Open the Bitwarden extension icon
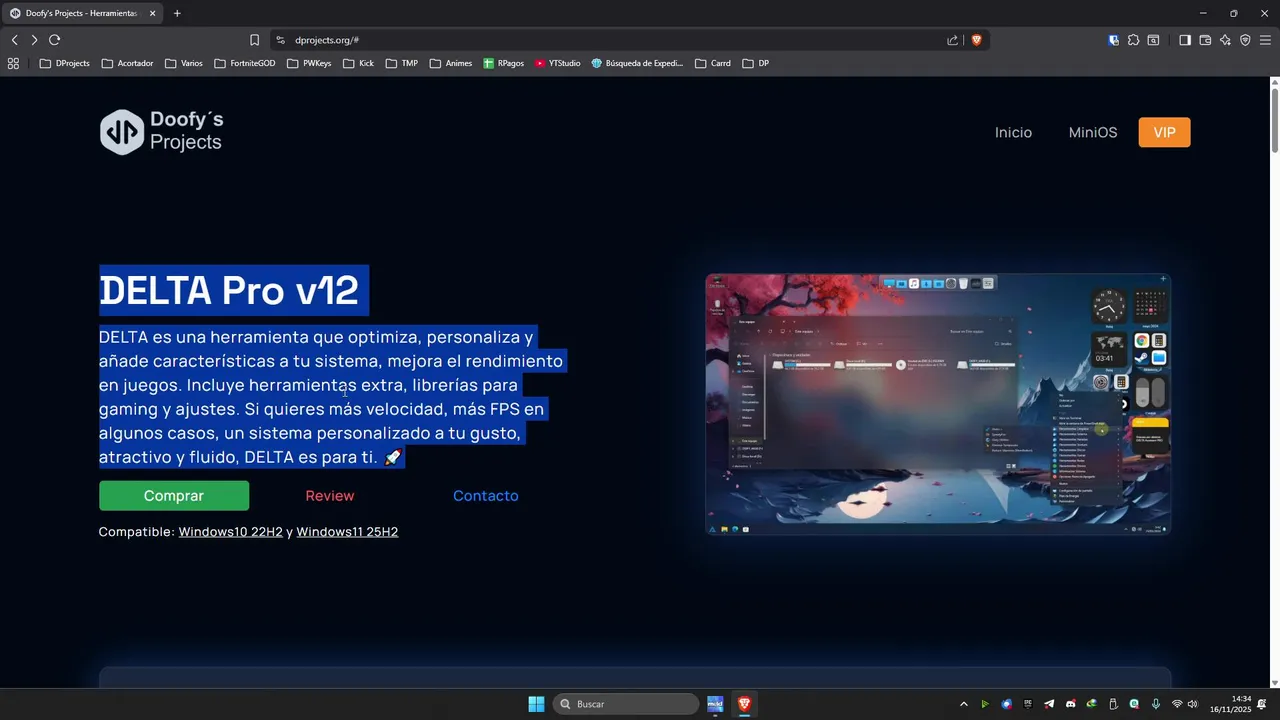 [1113, 40]
